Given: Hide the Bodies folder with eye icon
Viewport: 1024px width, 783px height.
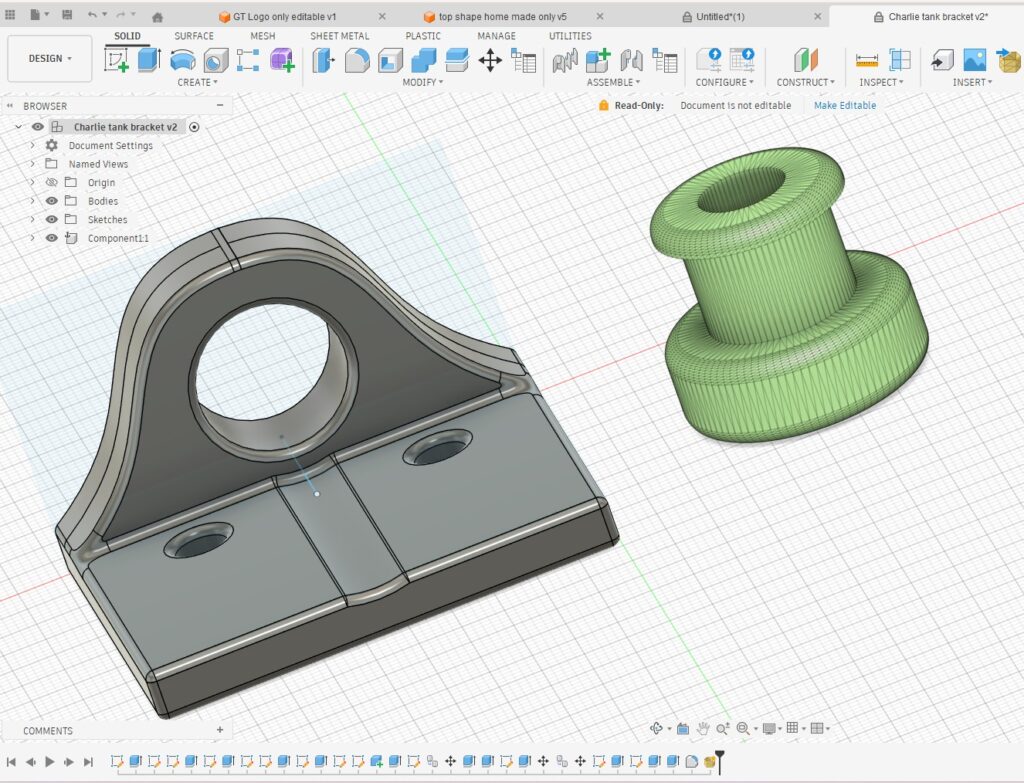Looking at the screenshot, I should [52, 201].
